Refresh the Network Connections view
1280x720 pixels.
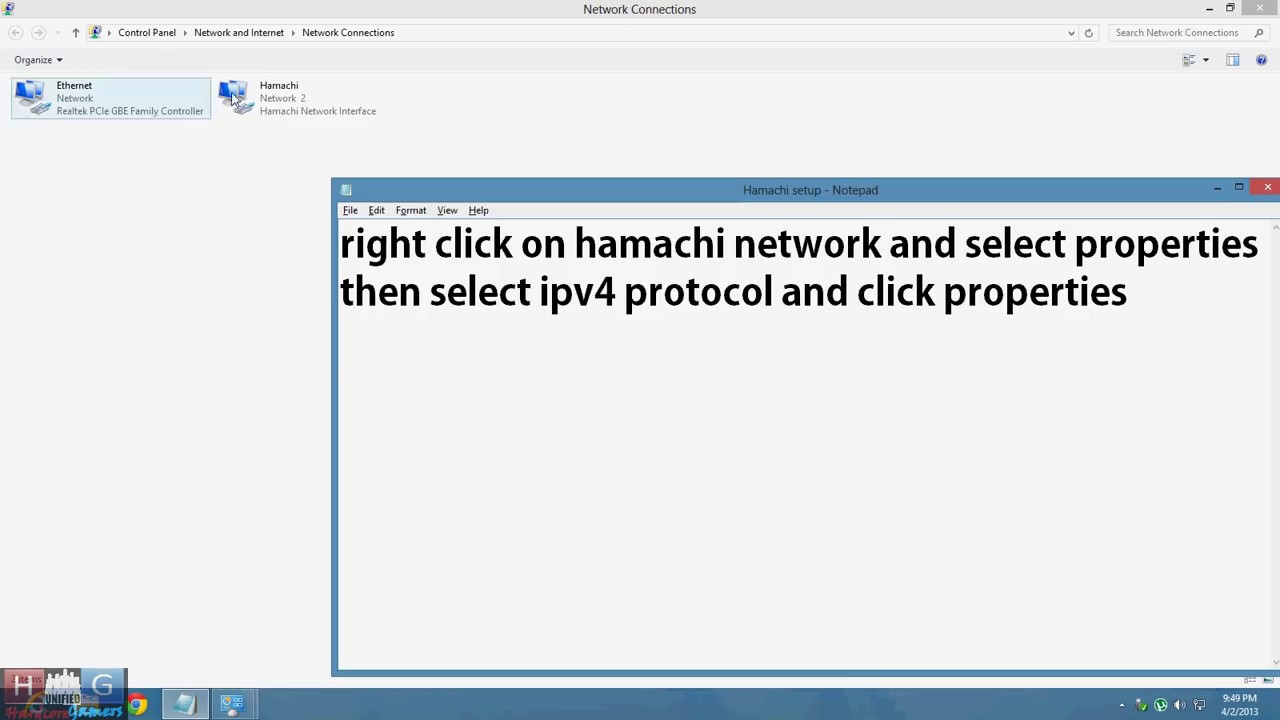(x=1088, y=33)
